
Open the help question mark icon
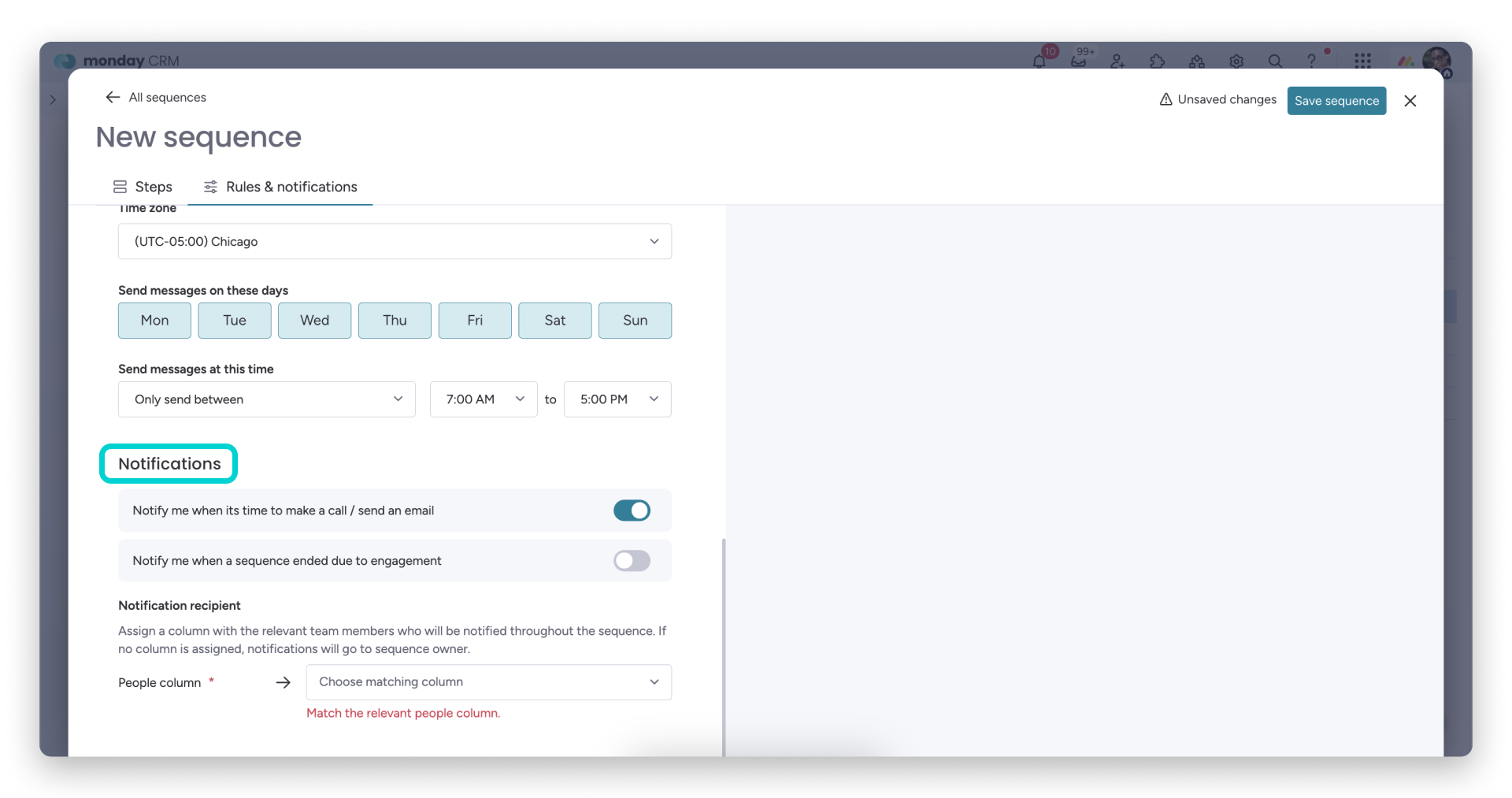coord(1312,61)
